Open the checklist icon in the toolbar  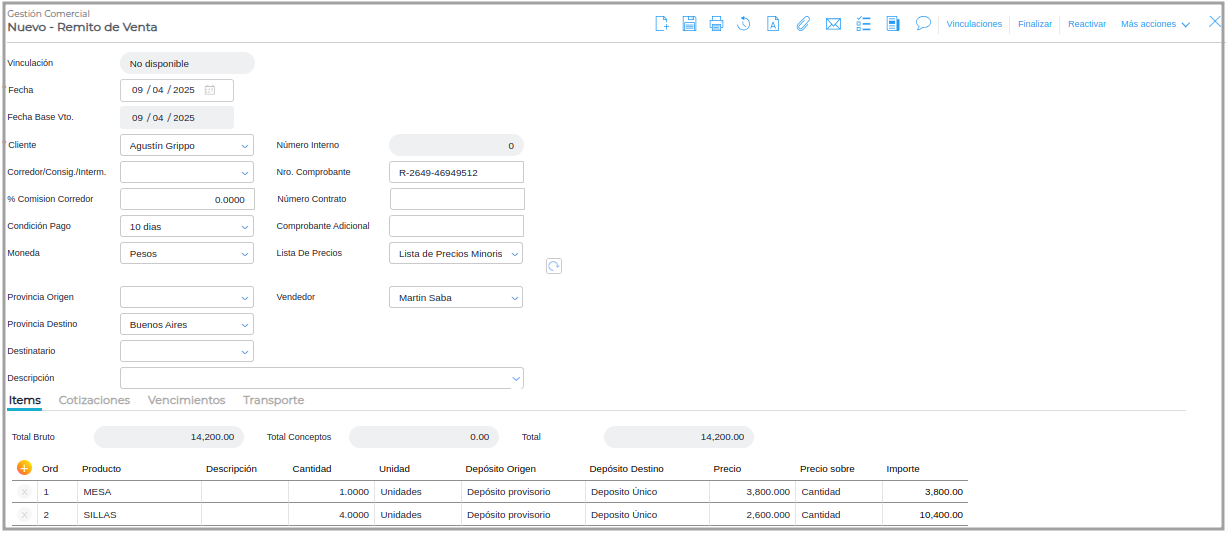point(865,24)
